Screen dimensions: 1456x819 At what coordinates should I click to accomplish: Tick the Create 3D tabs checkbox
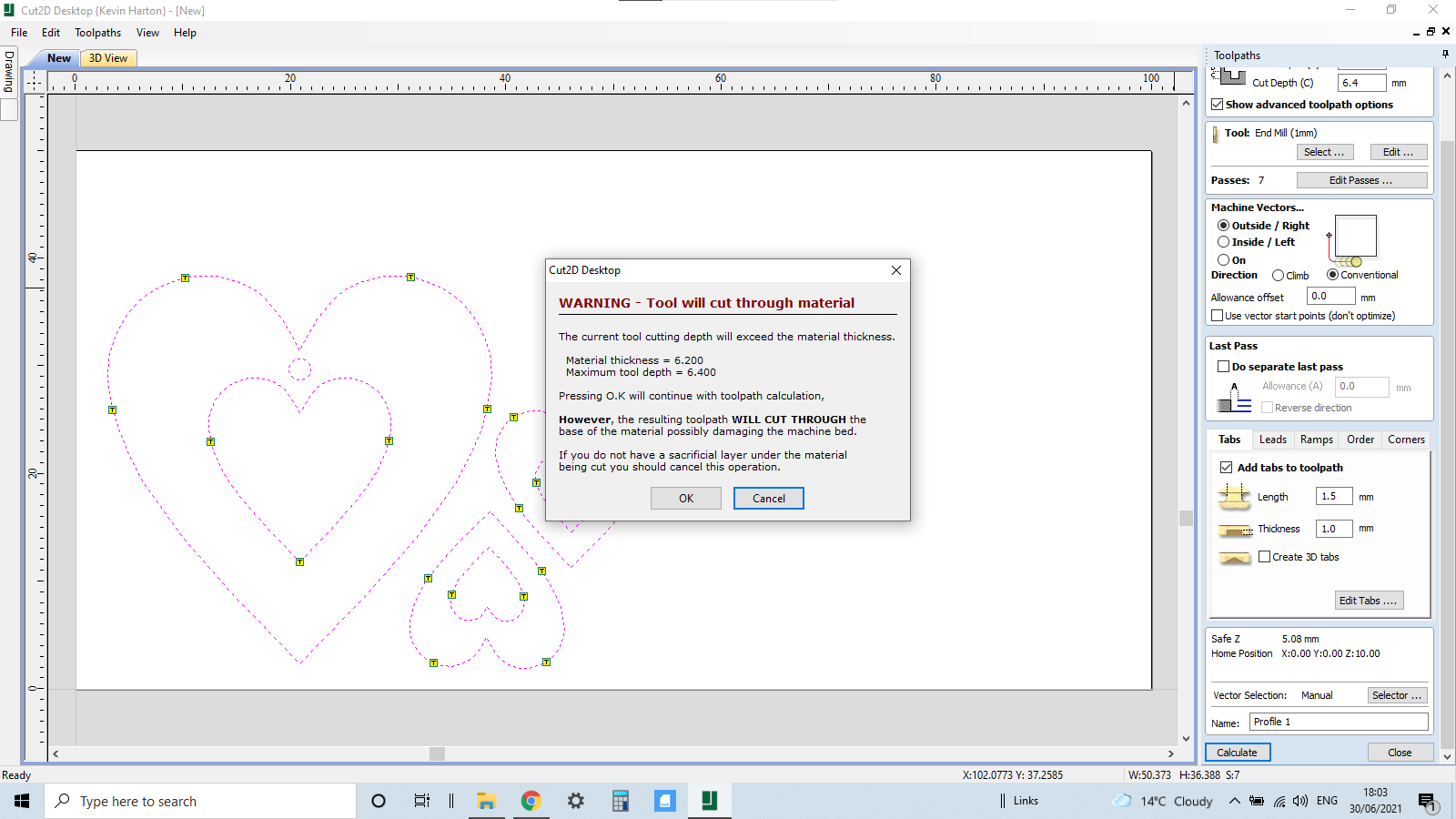(1264, 557)
